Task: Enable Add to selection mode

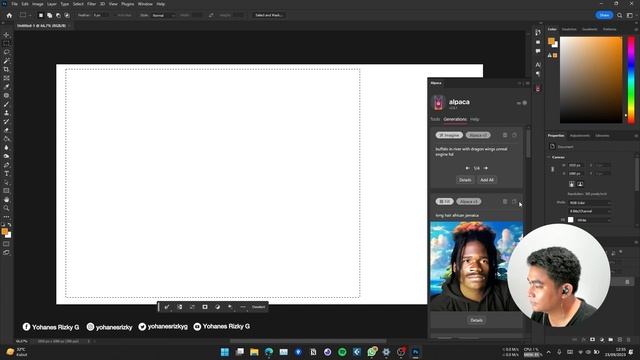Action: tap(49, 15)
